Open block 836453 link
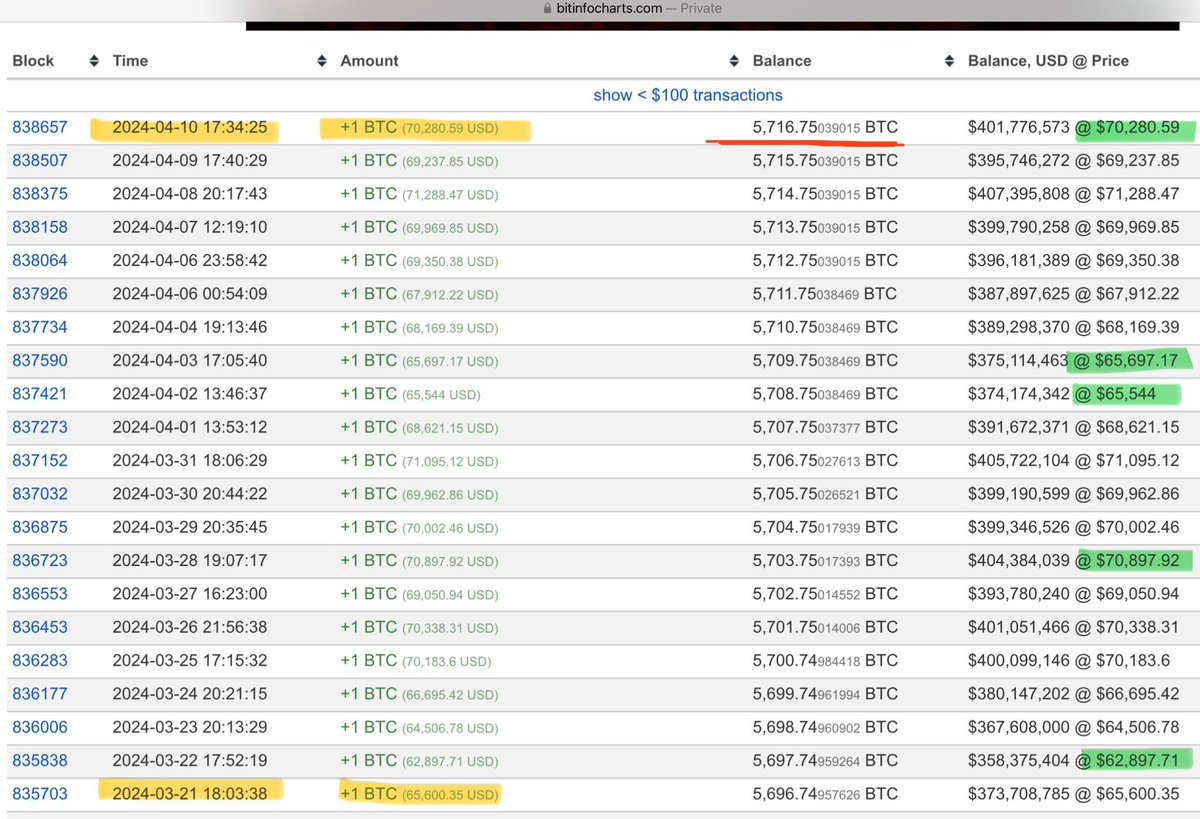The width and height of the screenshot is (1200, 819). tap(40, 627)
